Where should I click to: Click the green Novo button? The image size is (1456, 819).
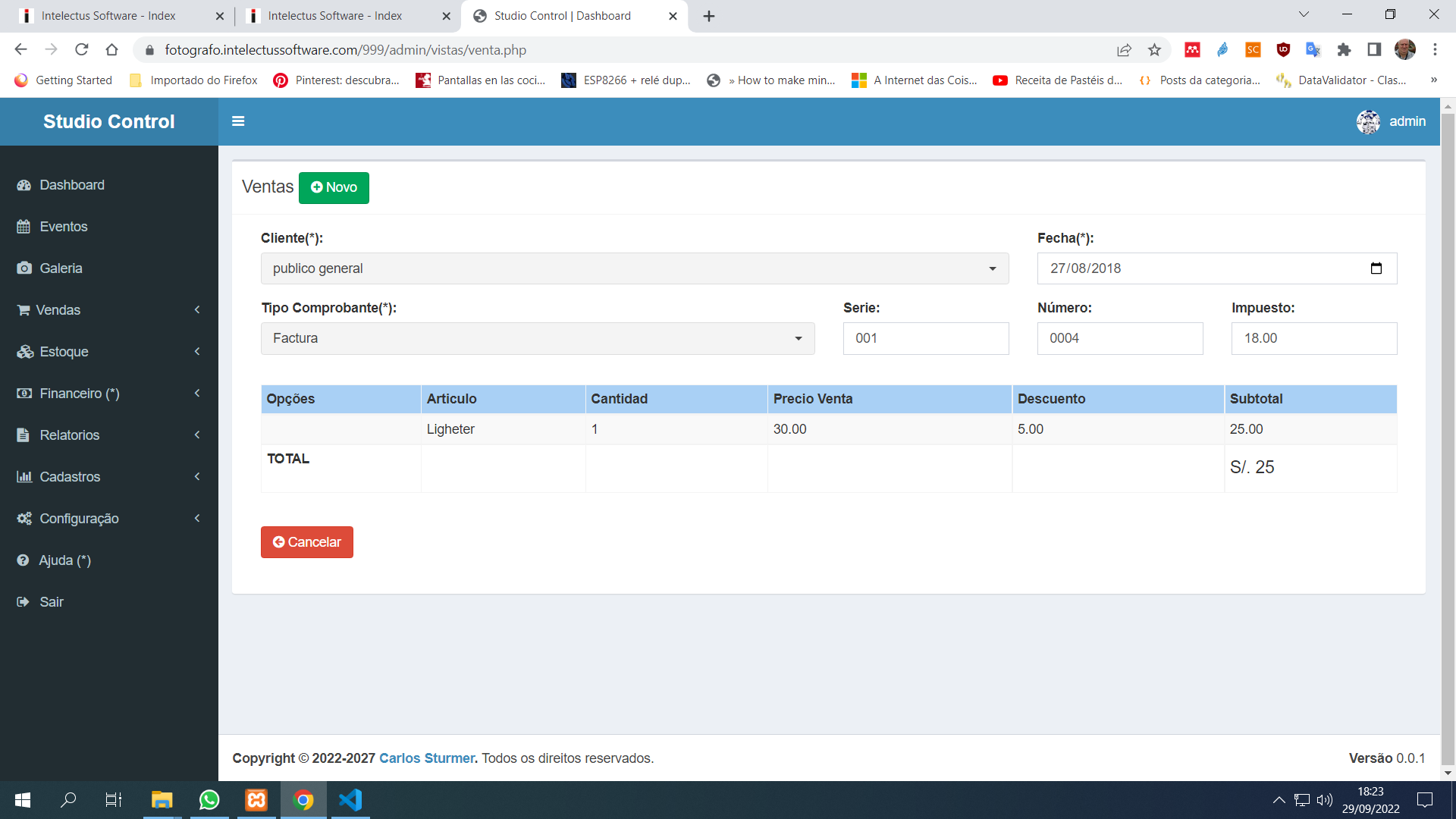coord(334,188)
